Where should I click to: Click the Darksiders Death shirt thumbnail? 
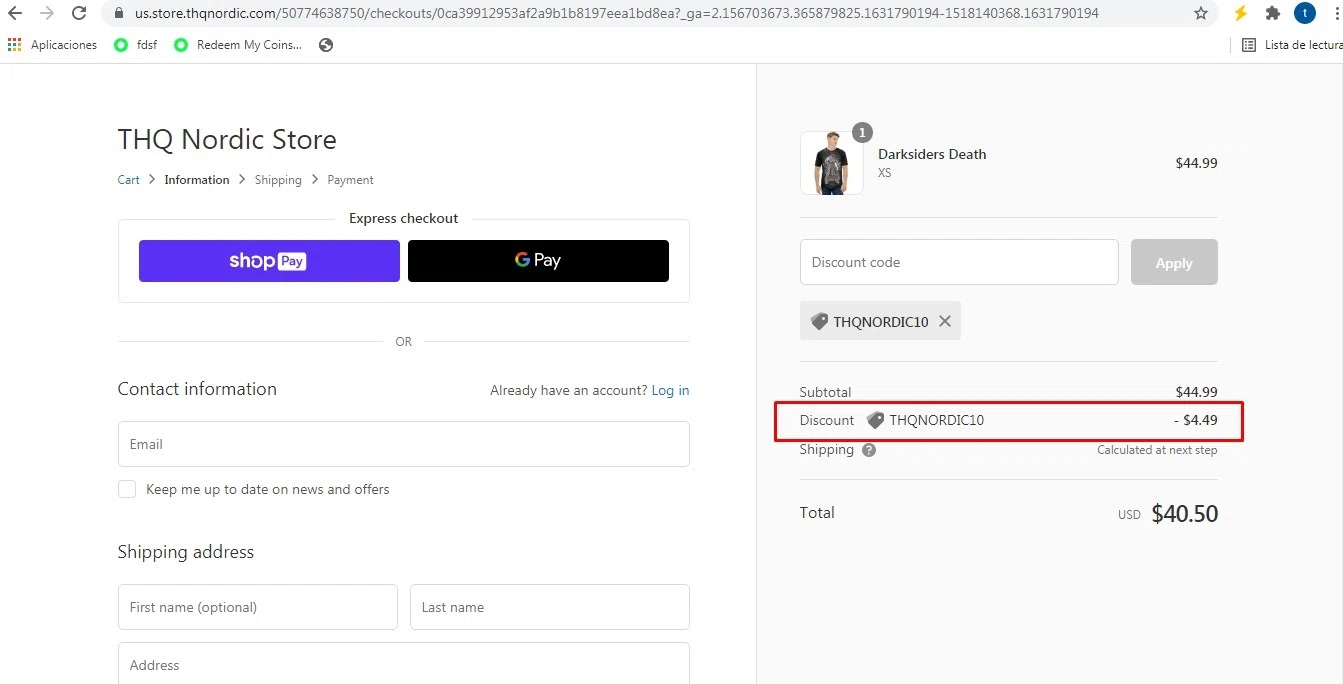(832, 163)
